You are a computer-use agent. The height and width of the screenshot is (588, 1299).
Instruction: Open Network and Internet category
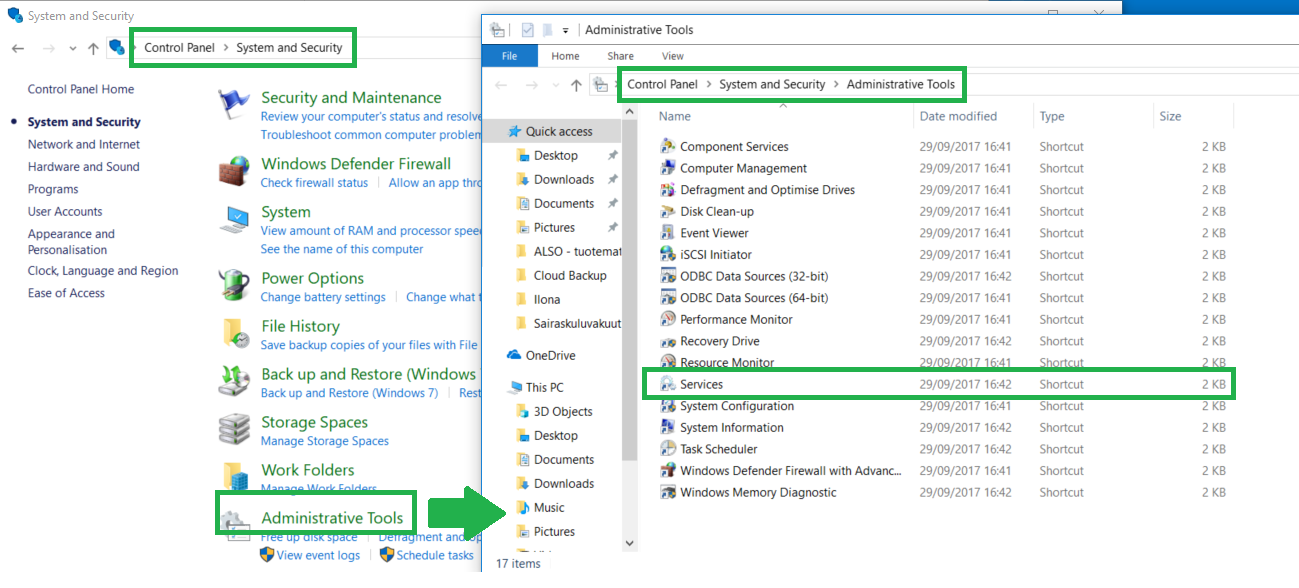[x=84, y=144]
